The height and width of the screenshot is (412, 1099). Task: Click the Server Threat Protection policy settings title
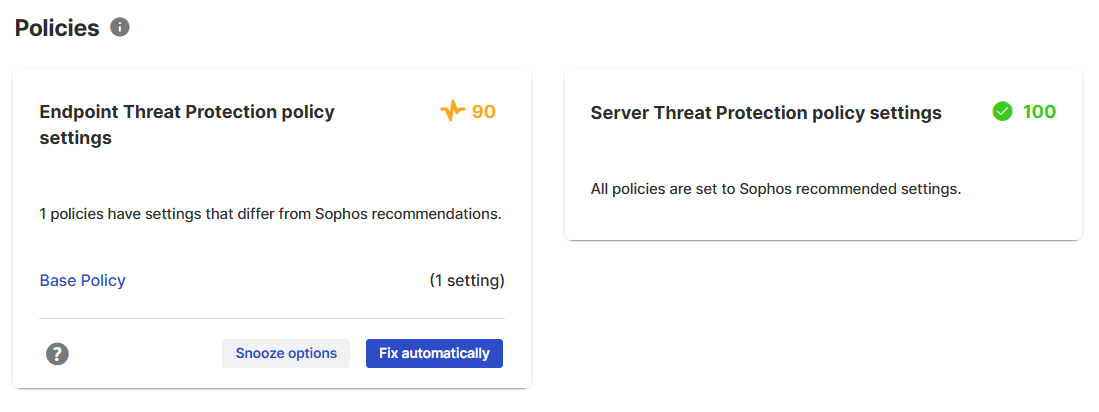pos(766,113)
